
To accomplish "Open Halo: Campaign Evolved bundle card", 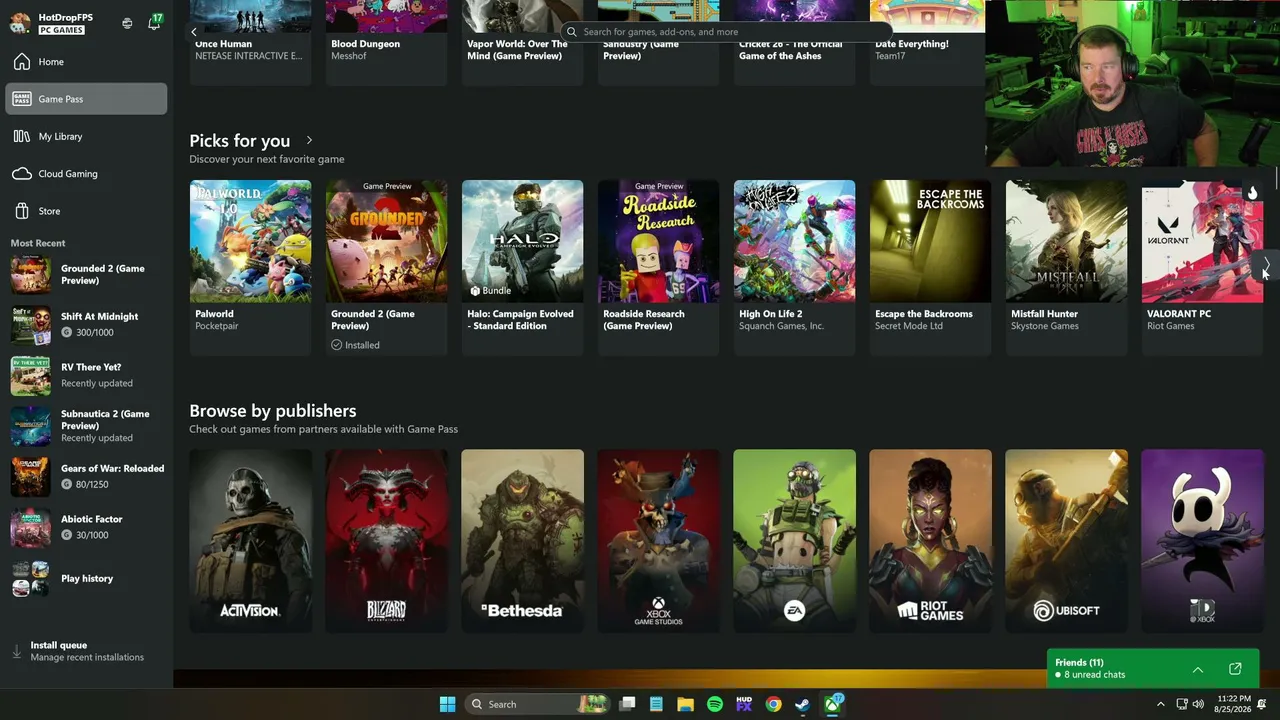I will 523,267.
